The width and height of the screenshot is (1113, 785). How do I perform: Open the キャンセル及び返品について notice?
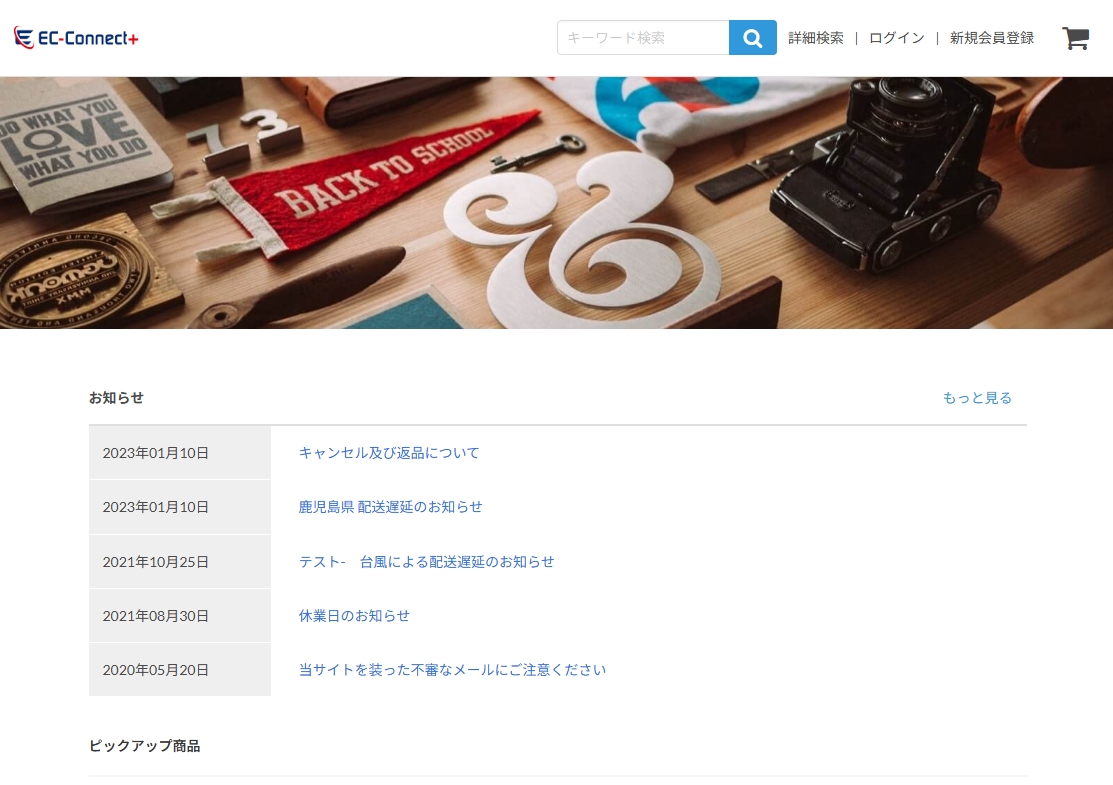(388, 452)
